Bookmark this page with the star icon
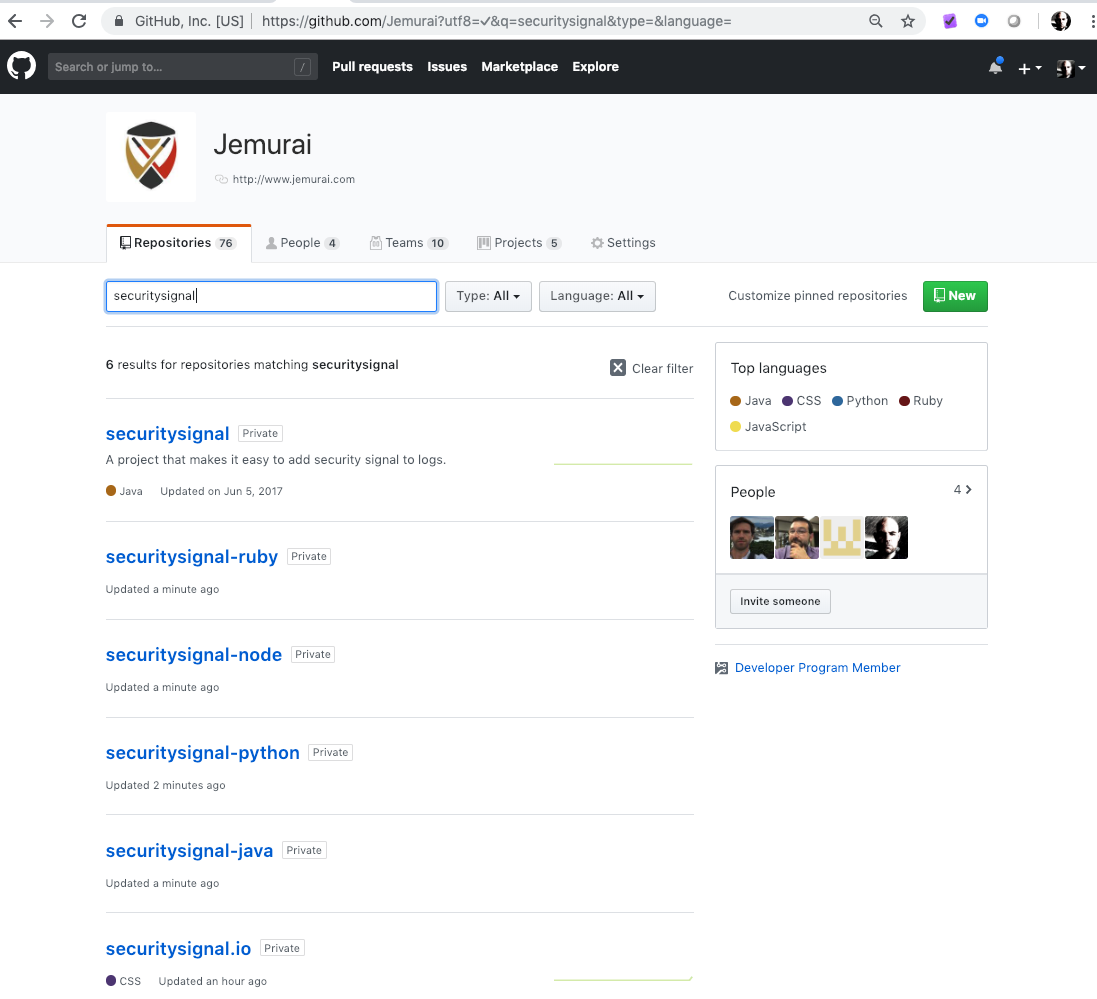This screenshot has width=1097, height=999. click(x=907, y=21)
